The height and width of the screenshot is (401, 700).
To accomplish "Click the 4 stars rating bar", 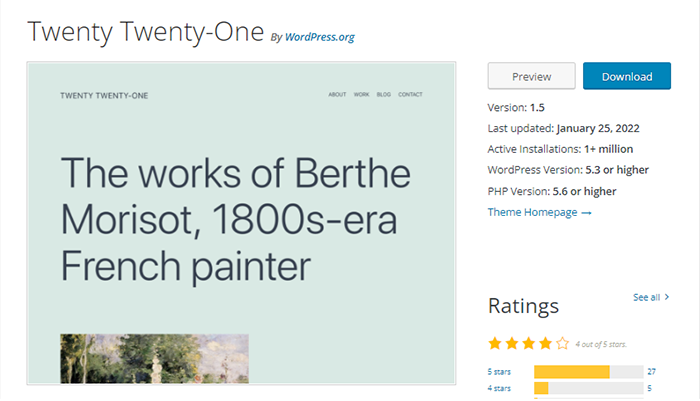I will pos(588,388).
